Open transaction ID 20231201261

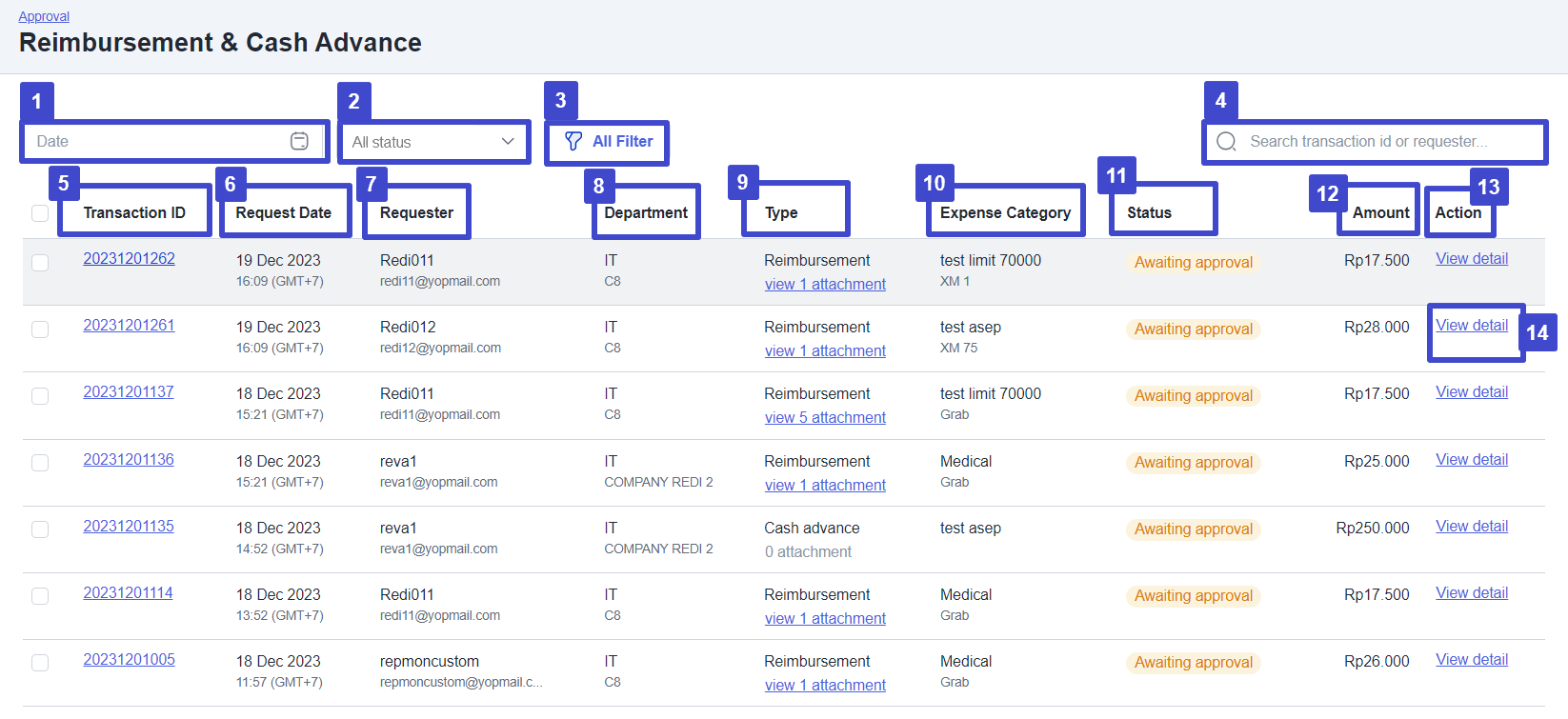(129, 326)
